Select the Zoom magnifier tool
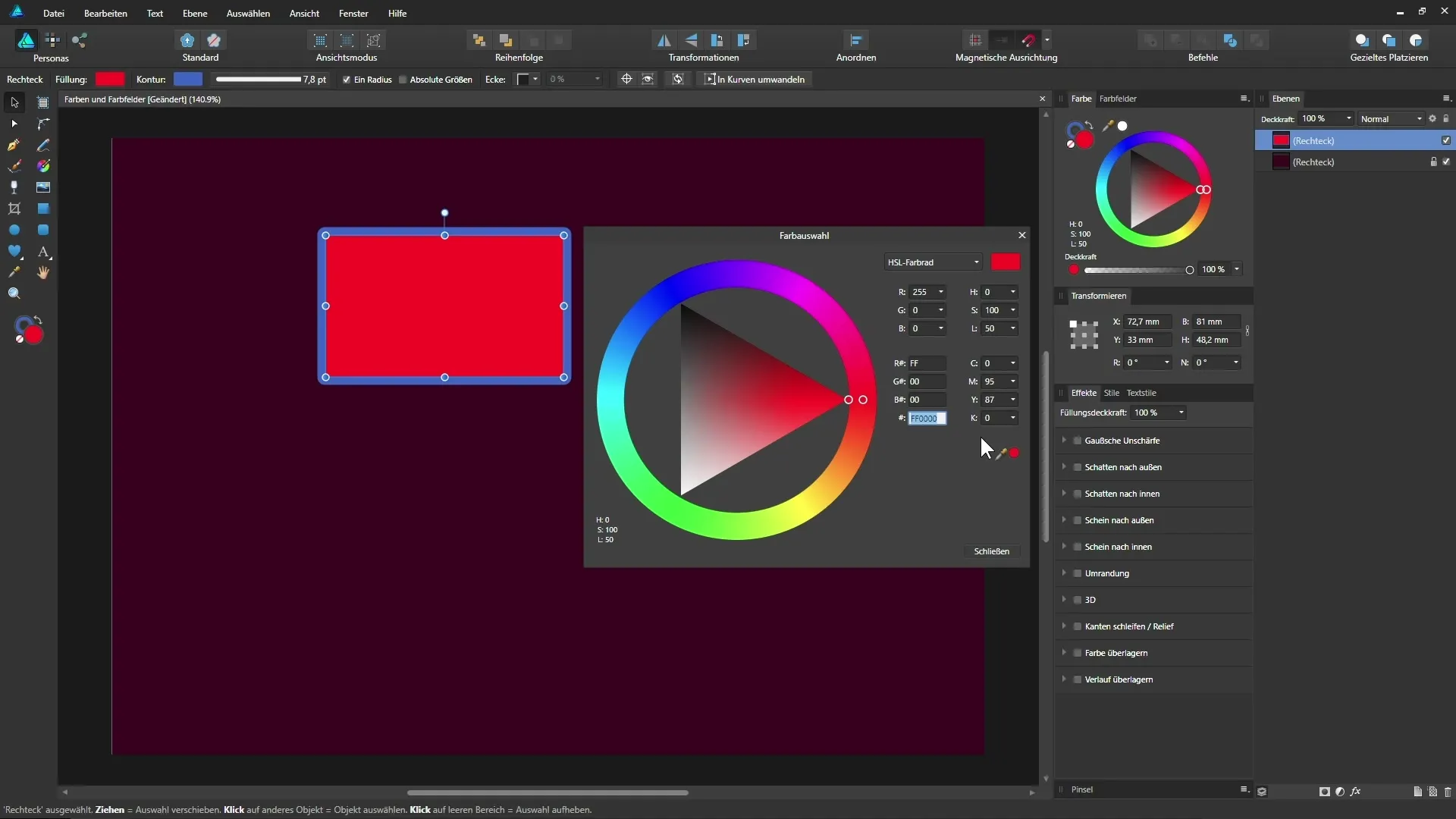This screenshot has width=1456, height=819. pyautogui.click(x=14, y=293)
